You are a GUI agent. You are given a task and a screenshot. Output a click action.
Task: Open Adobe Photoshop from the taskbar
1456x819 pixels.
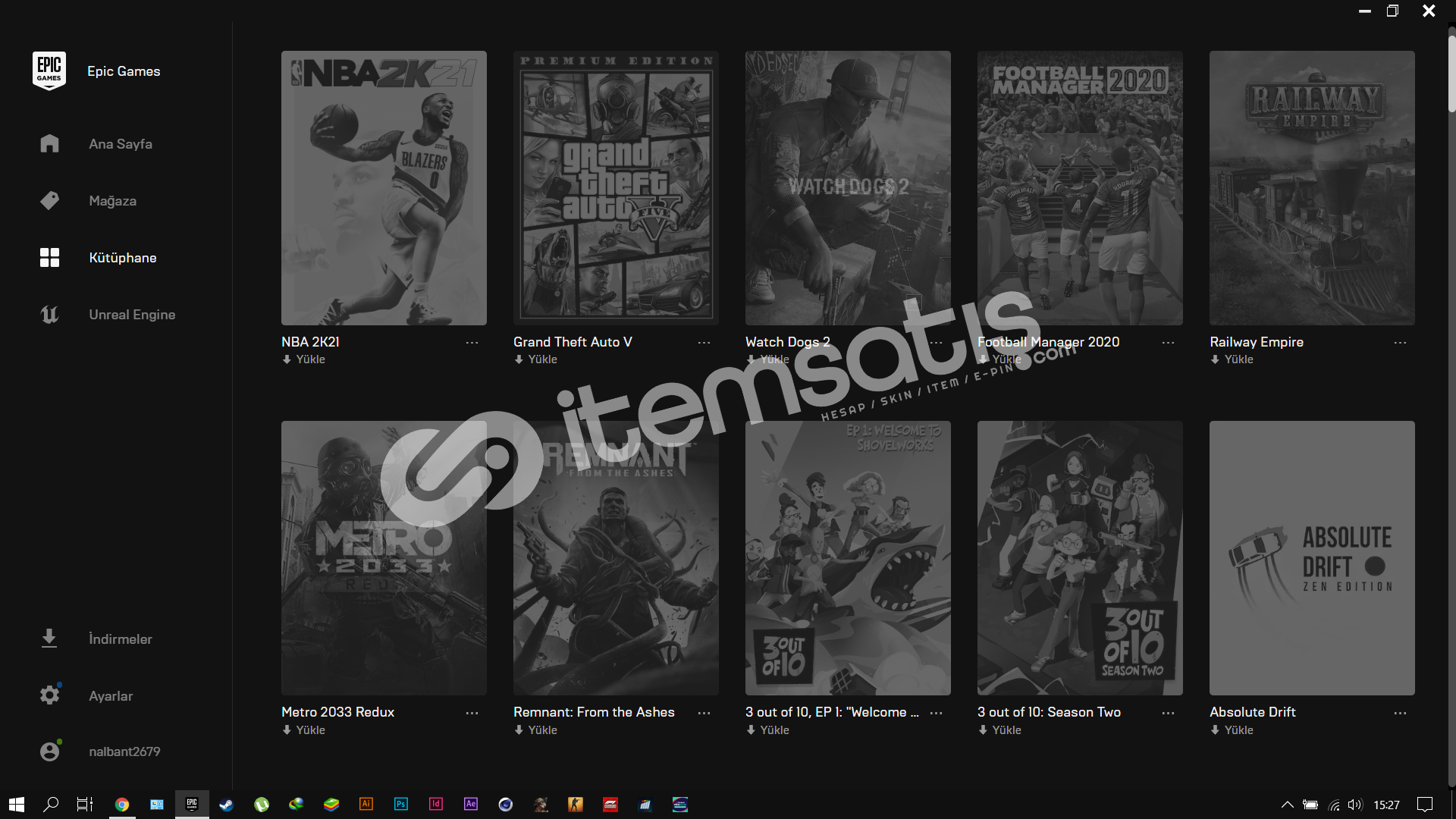pos(401,805)
